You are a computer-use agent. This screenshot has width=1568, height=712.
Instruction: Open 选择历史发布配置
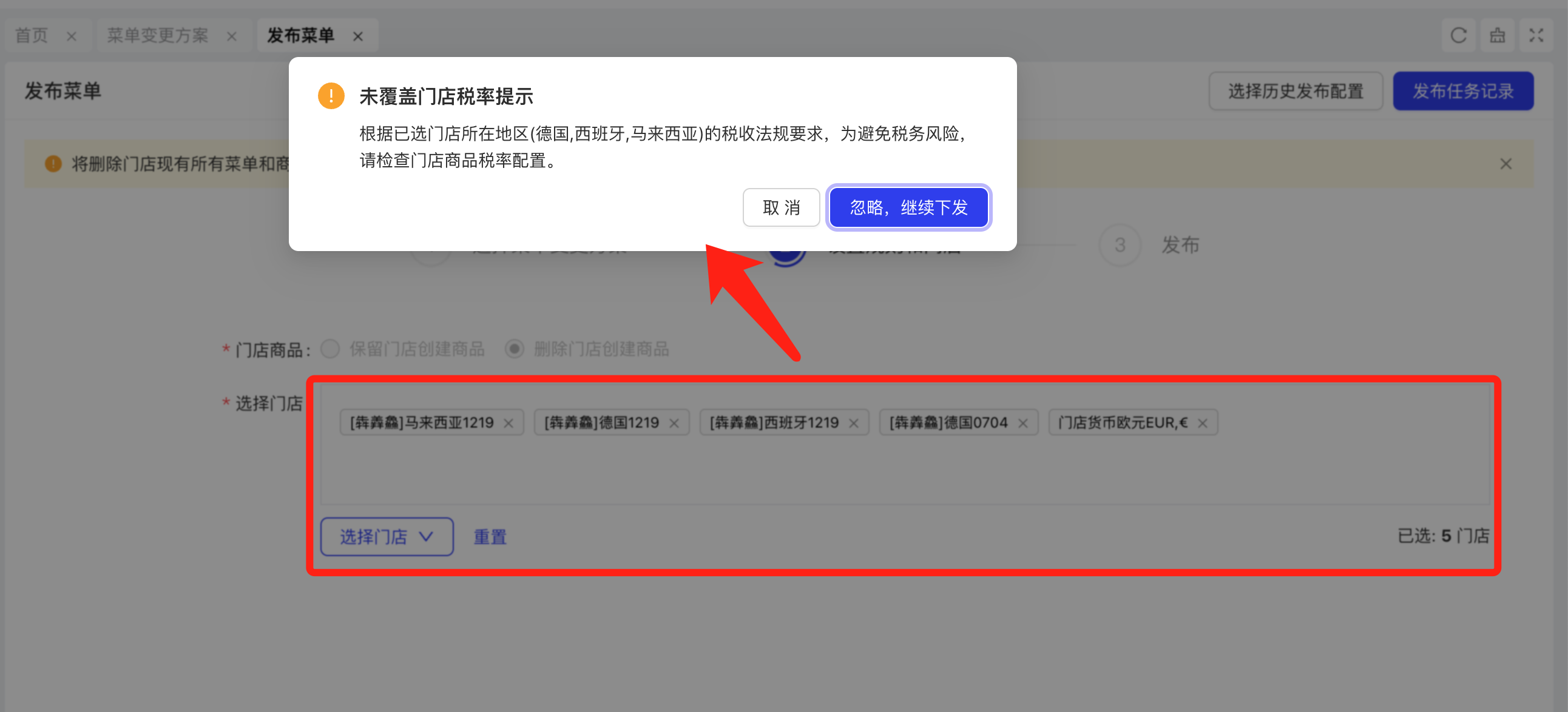[1296, 92]
